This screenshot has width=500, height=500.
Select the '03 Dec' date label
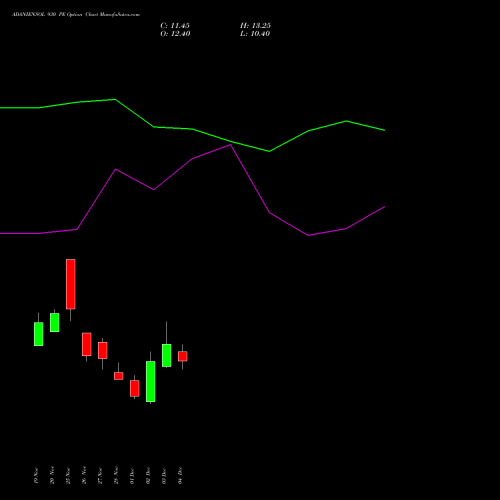pyautogui.click(x=164, y=475)
